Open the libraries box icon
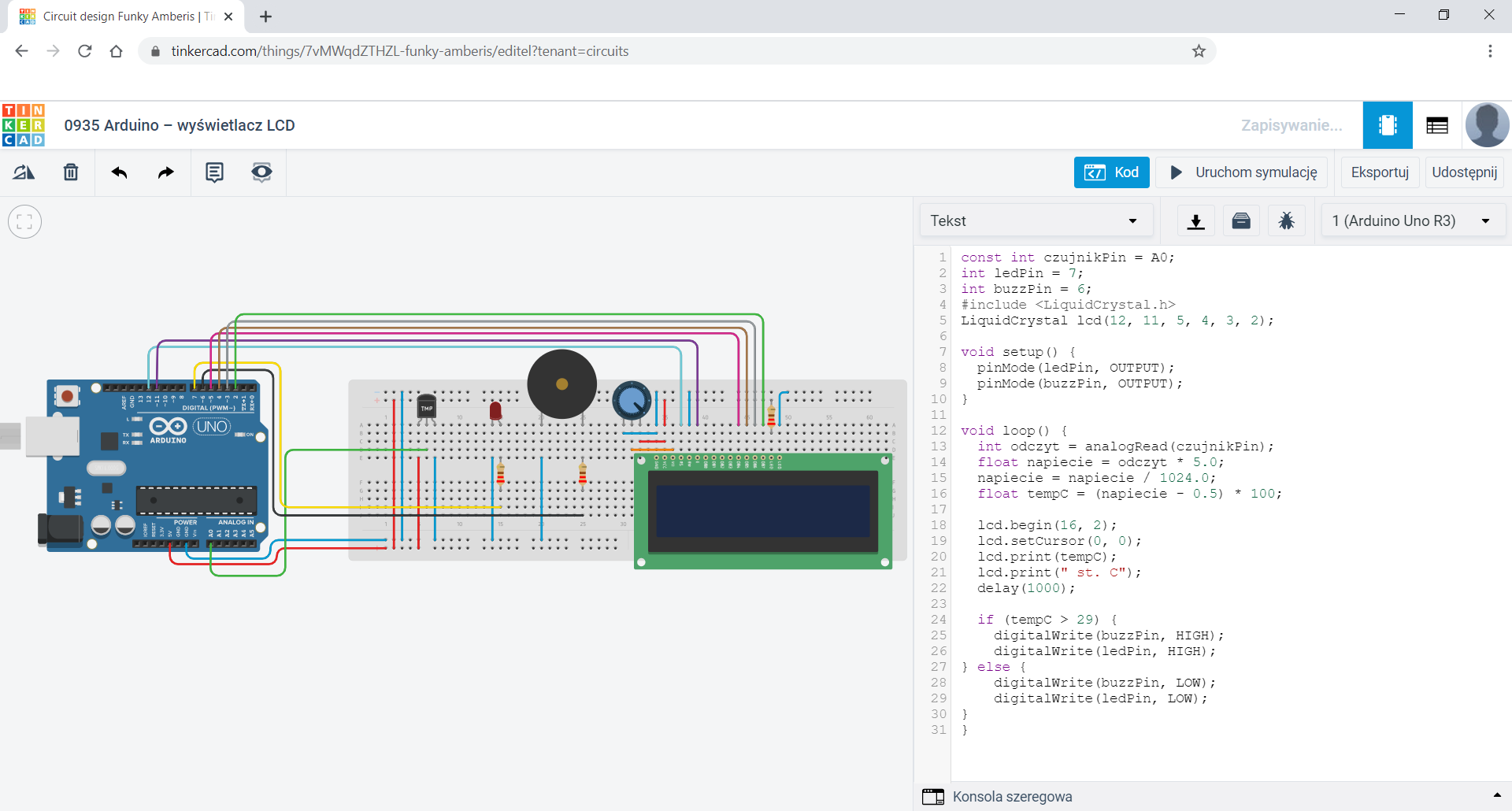Image resolution: width=1512 pixels, height=811 pixels. (x=1241, y=221)
